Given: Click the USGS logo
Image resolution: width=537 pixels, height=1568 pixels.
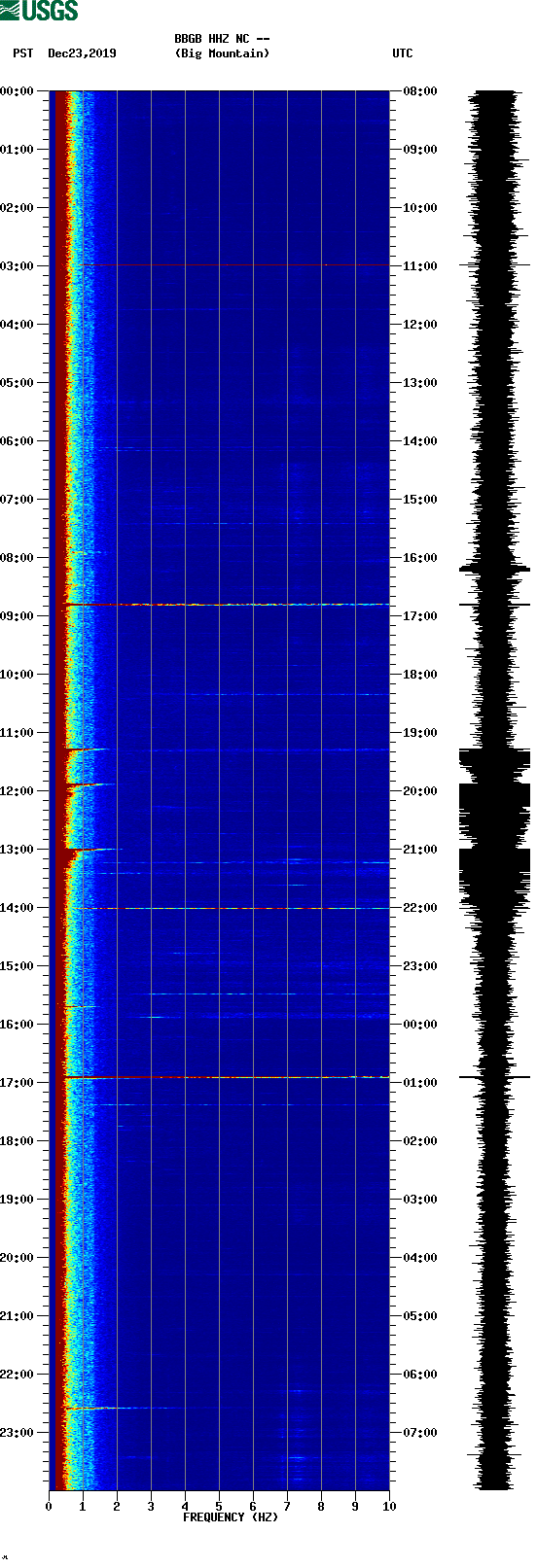Looking at the screenshot, I should click(x=39, y=11).
